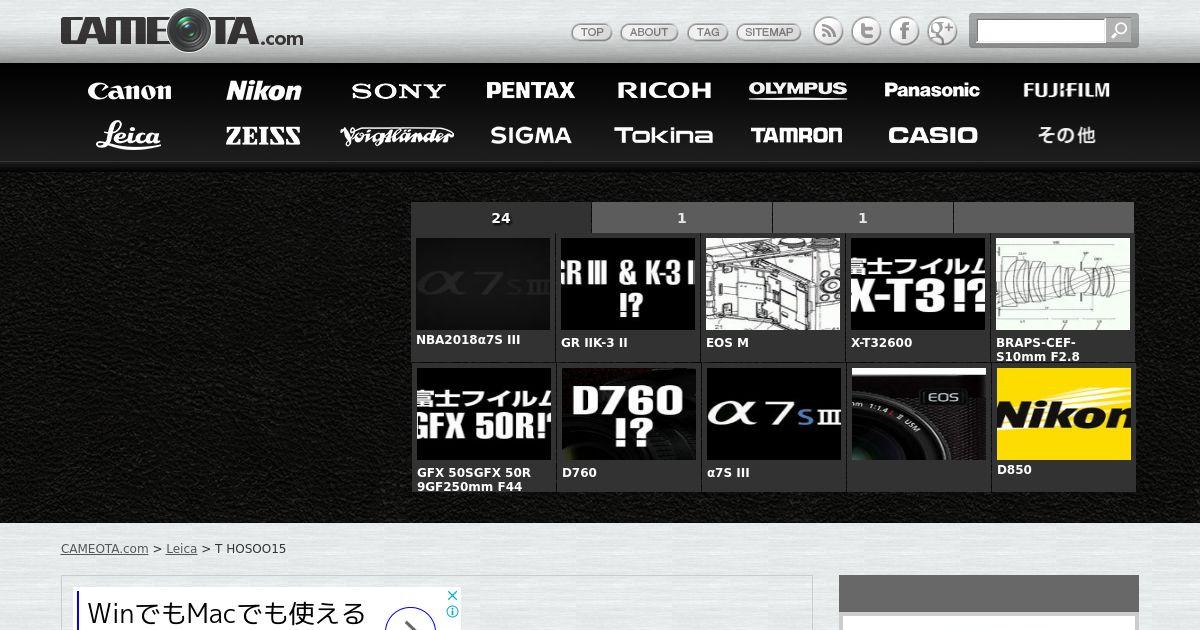This screenshot has height=630, width=1200.
Task: Close the ad with X icon
Action: pos(452,595)
